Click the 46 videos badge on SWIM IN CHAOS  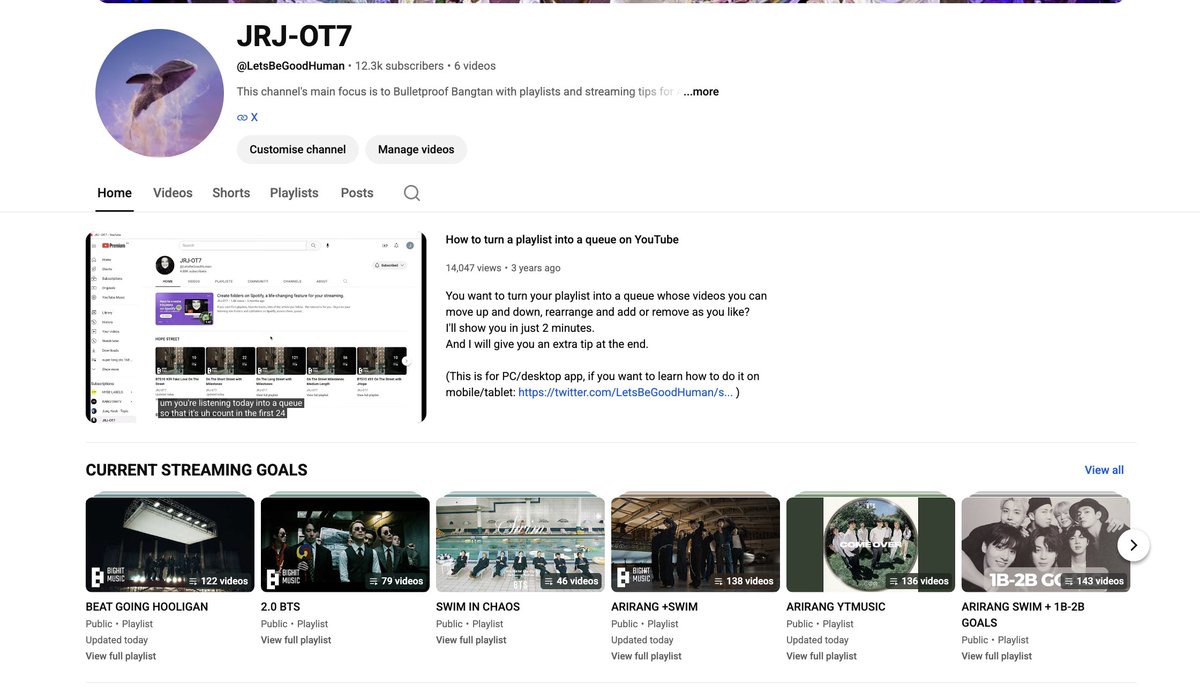pos(571,581)
